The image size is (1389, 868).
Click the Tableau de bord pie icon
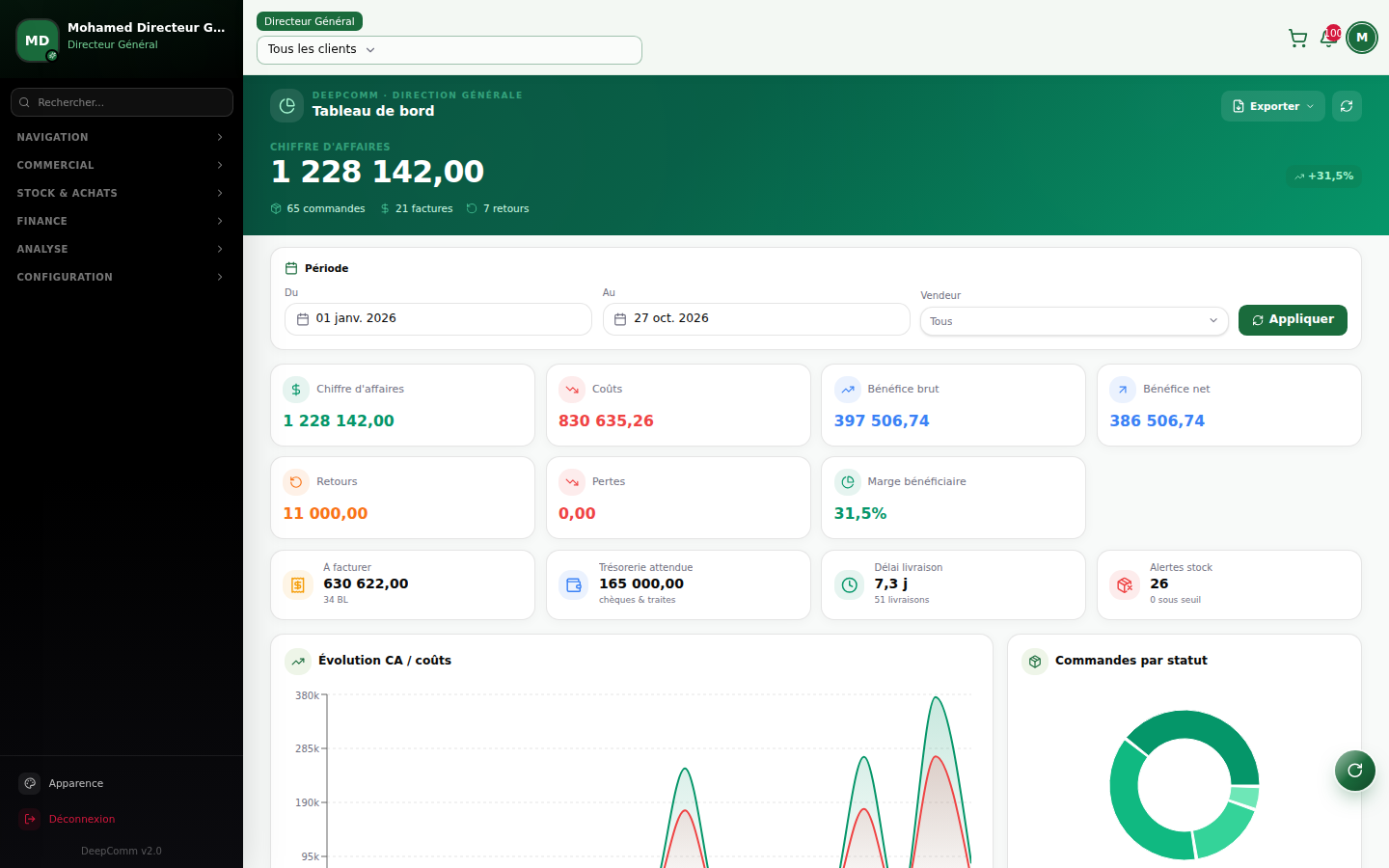click(286, 106)
